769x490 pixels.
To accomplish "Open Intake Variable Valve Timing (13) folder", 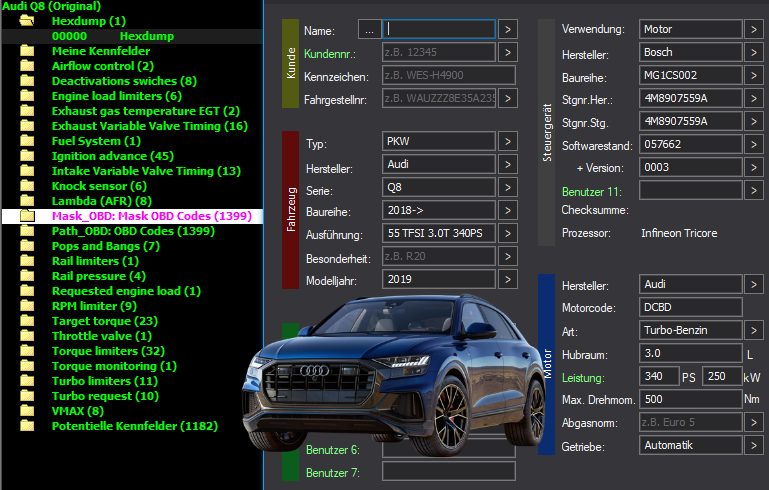I will point(146,171).
